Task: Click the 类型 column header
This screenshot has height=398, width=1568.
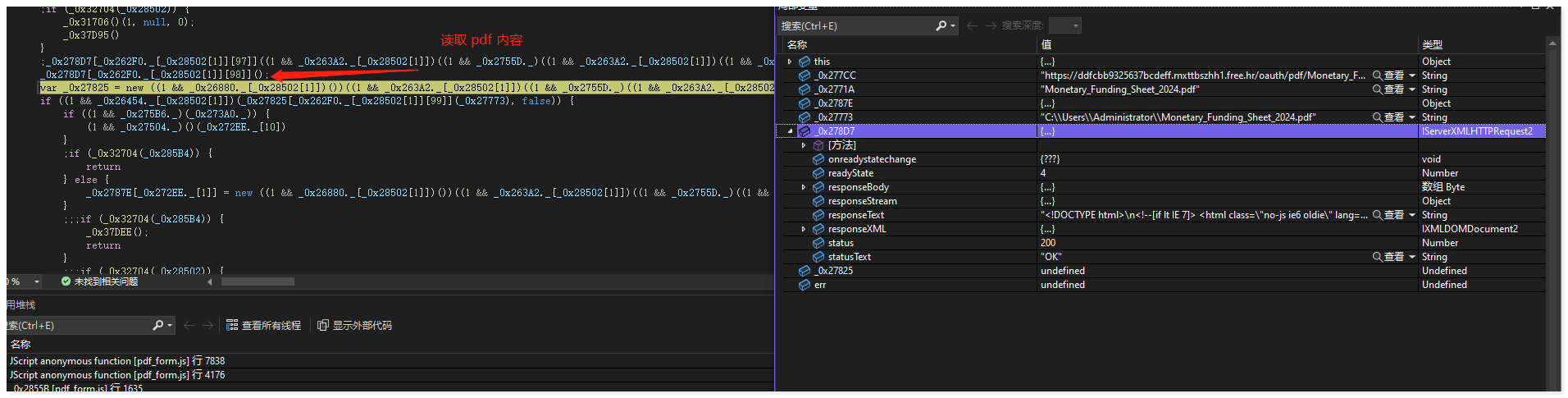Action: pyautogui.click(x=1433, y=44)
